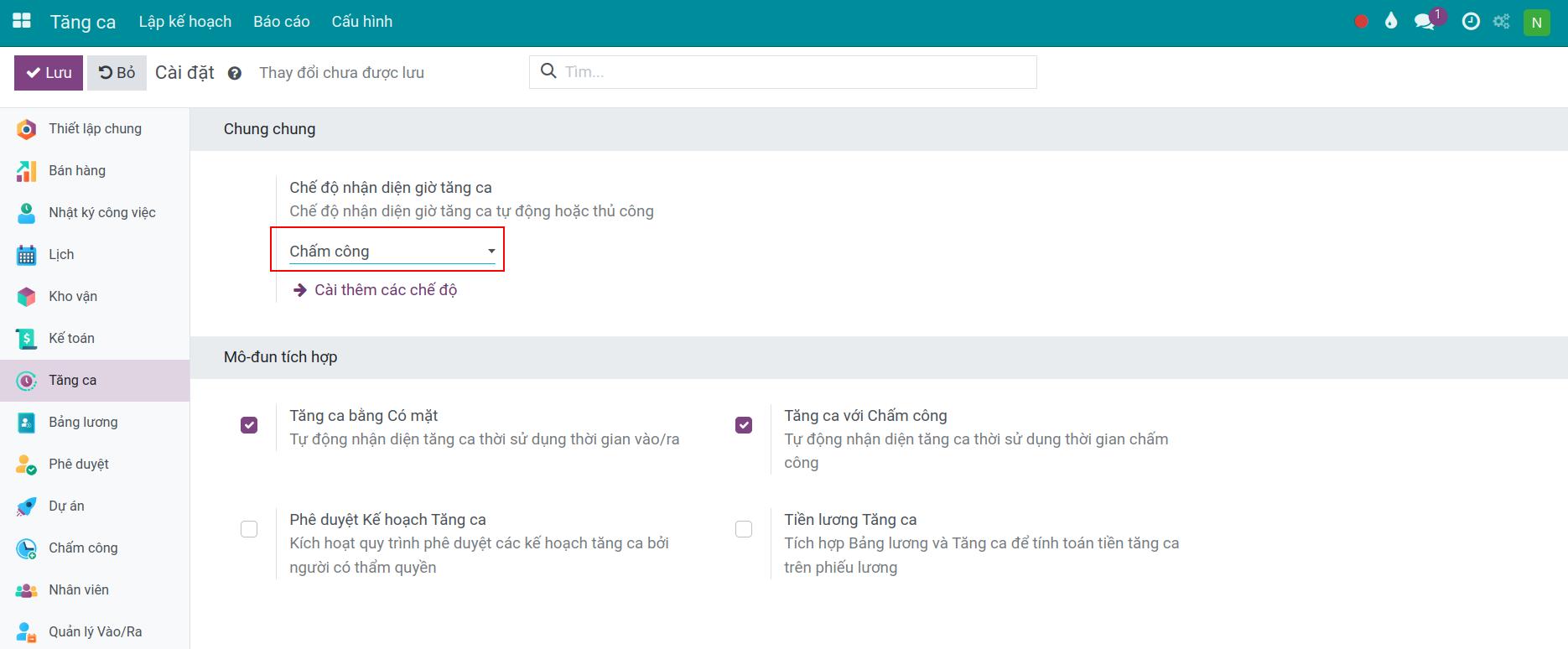Select Dự án settings tab
1568x649 pixels.
[x=95, y=506]
